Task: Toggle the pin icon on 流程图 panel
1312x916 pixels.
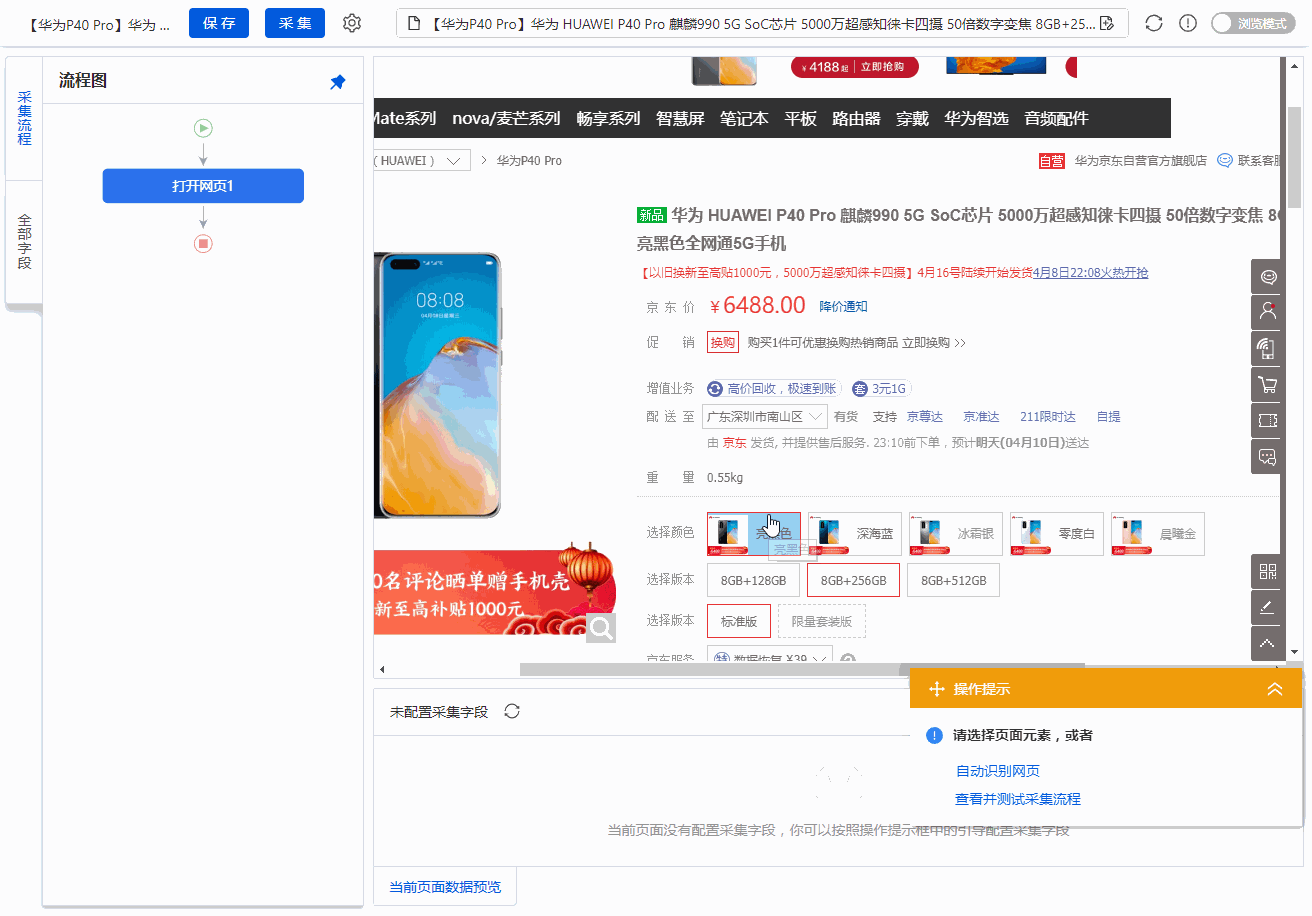Action: click(x=337, y=81)
